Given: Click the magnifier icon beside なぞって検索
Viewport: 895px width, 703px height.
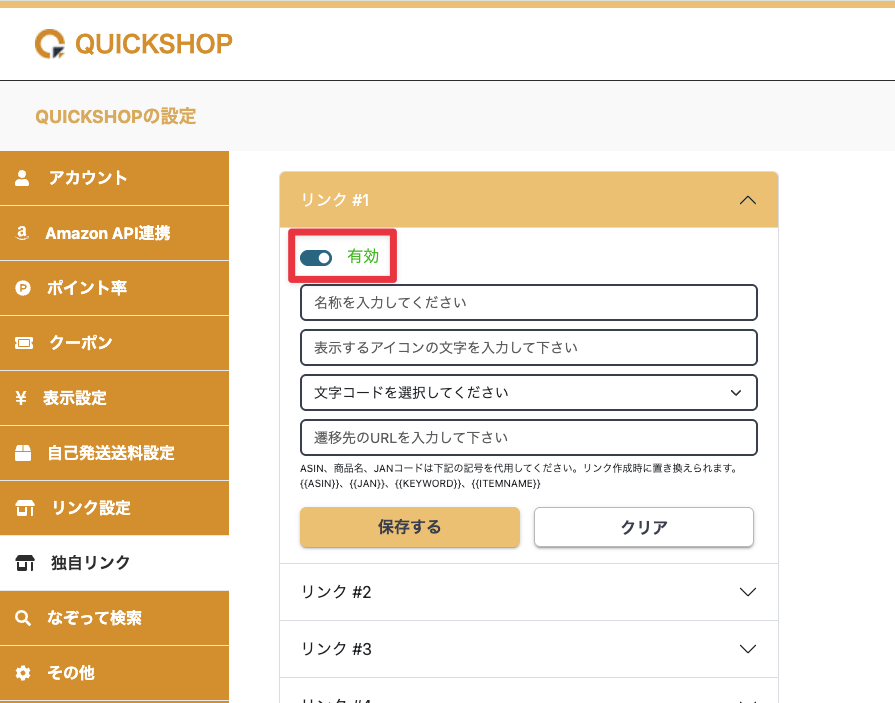Looking at the screenshot, I should point(23,618).
